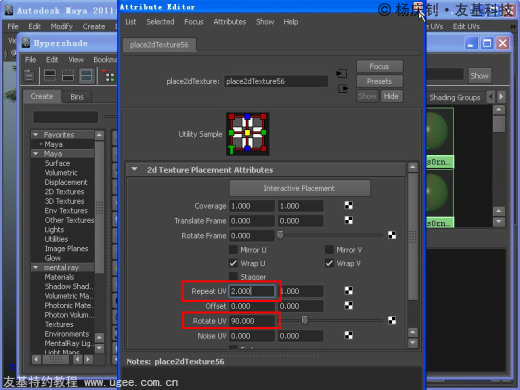Screen dimensions: 520x390
Task: Adjust the Rotate UV slider handle
Action: [x=305, y=320]
